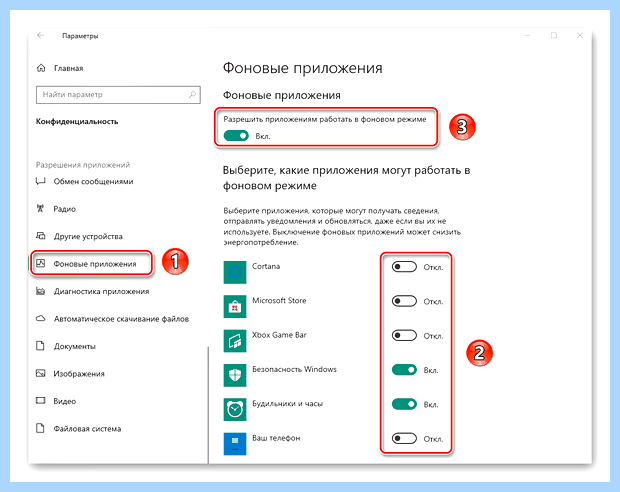
Task: Select Документы in sidebar
Action: [75, 346]
